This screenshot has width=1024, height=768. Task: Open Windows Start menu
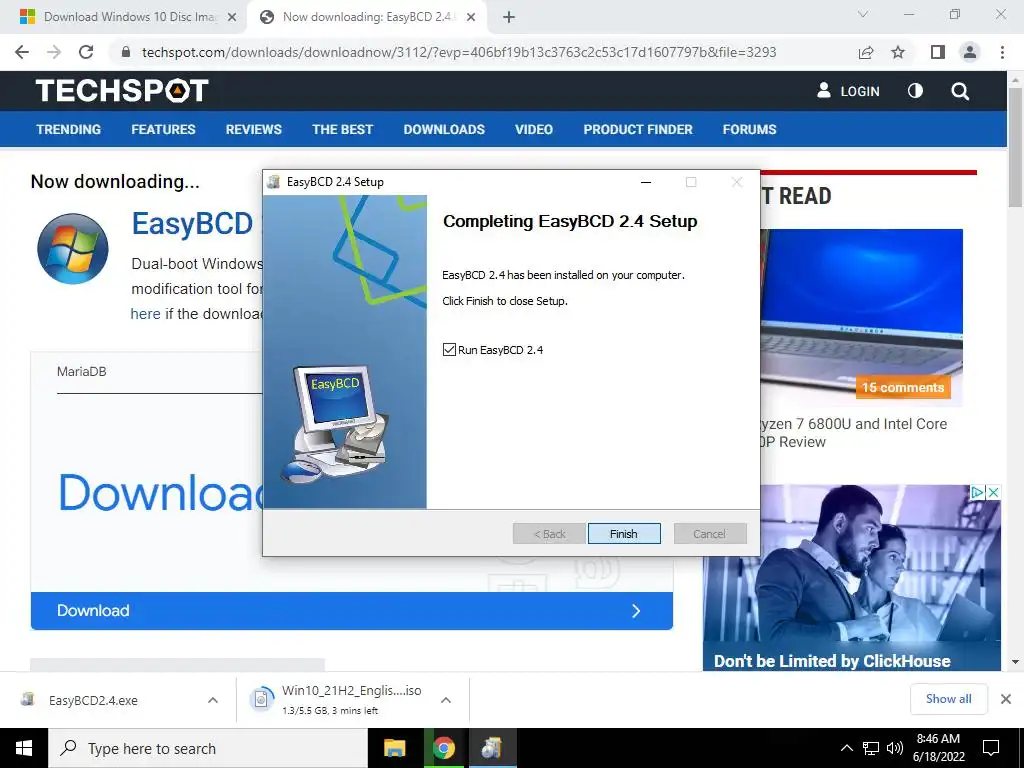click(x=24, y=748)
